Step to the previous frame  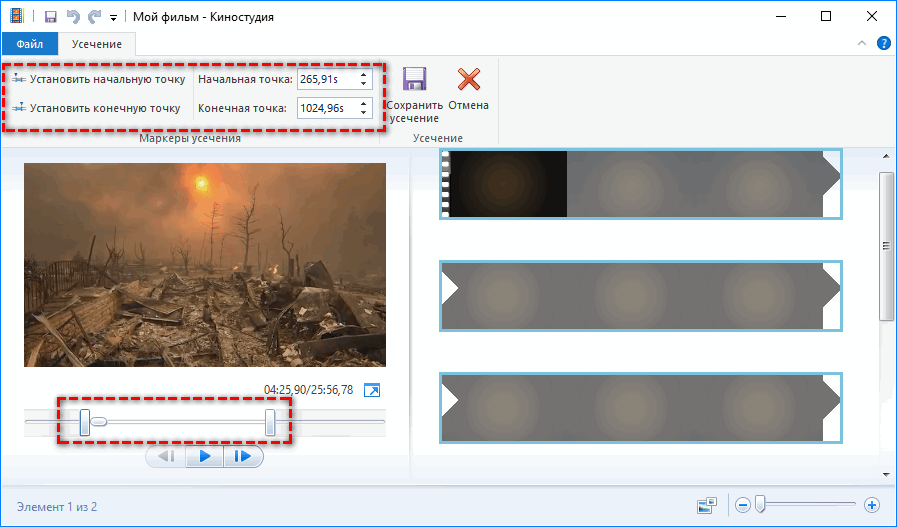click(x=166, y=456)
